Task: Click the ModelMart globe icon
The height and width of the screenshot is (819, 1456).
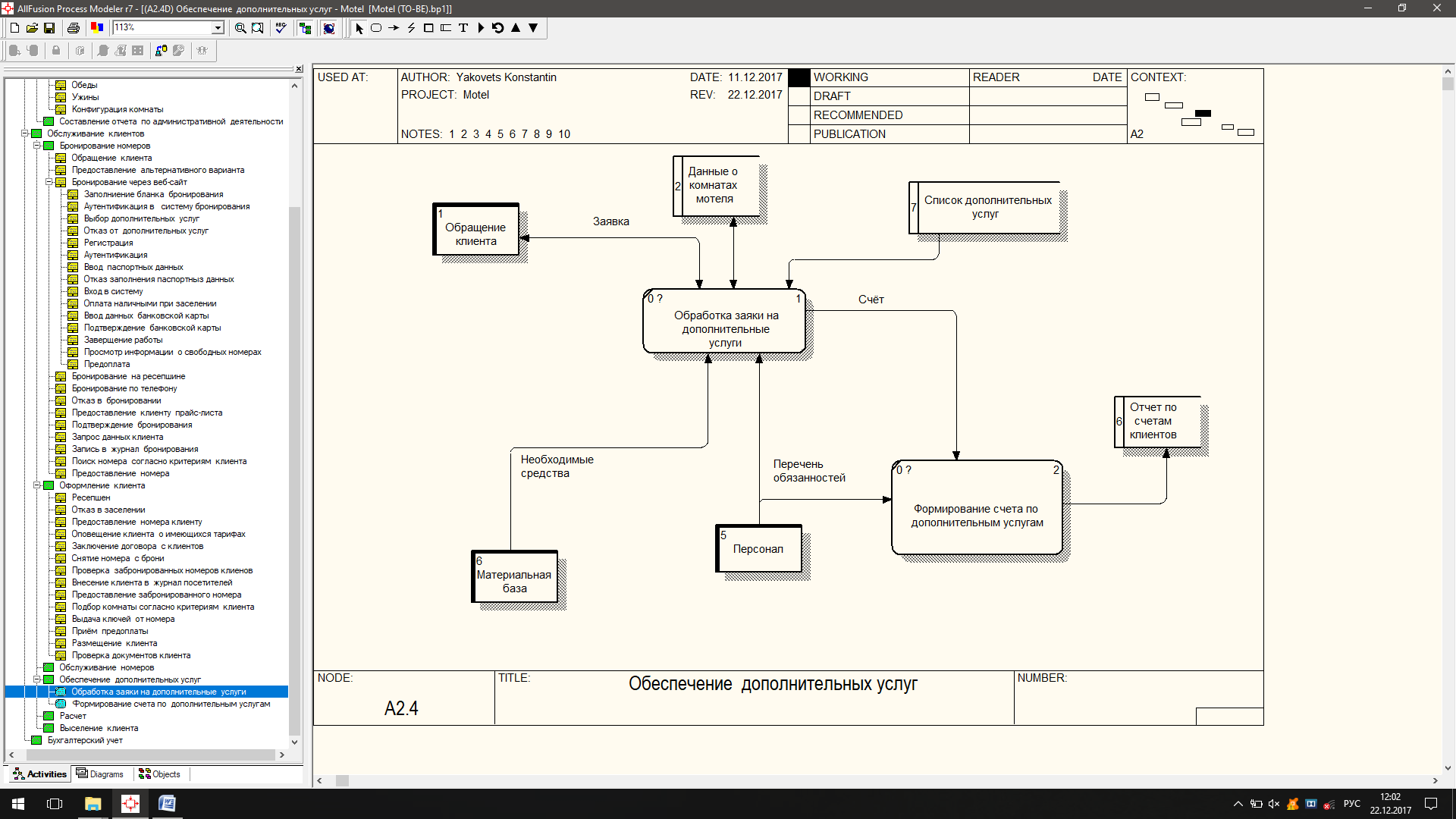Action: coord(329,28)
